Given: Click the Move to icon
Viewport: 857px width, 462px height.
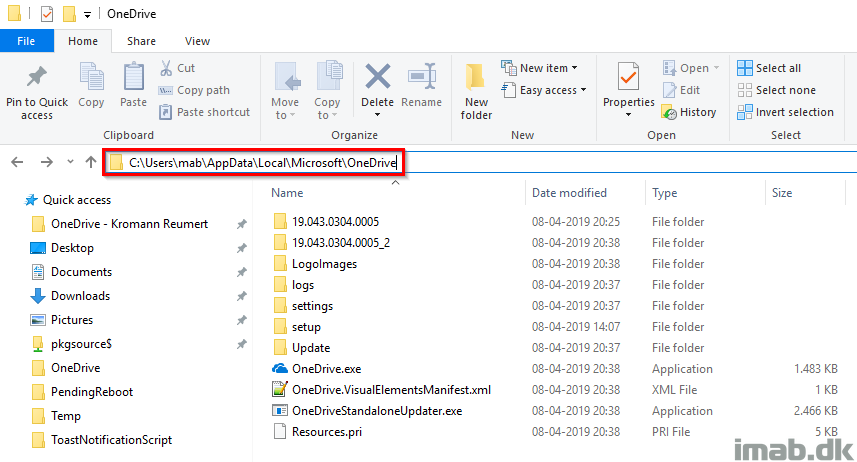Looking at the screenshot, I should [x=285, y=76].
